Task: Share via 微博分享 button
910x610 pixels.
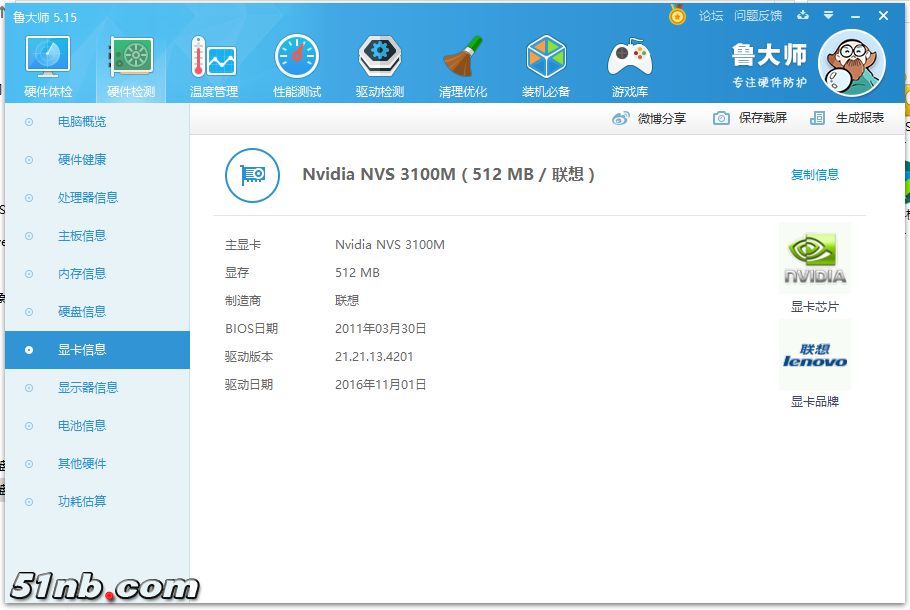Action: click(x=649, y=119)
